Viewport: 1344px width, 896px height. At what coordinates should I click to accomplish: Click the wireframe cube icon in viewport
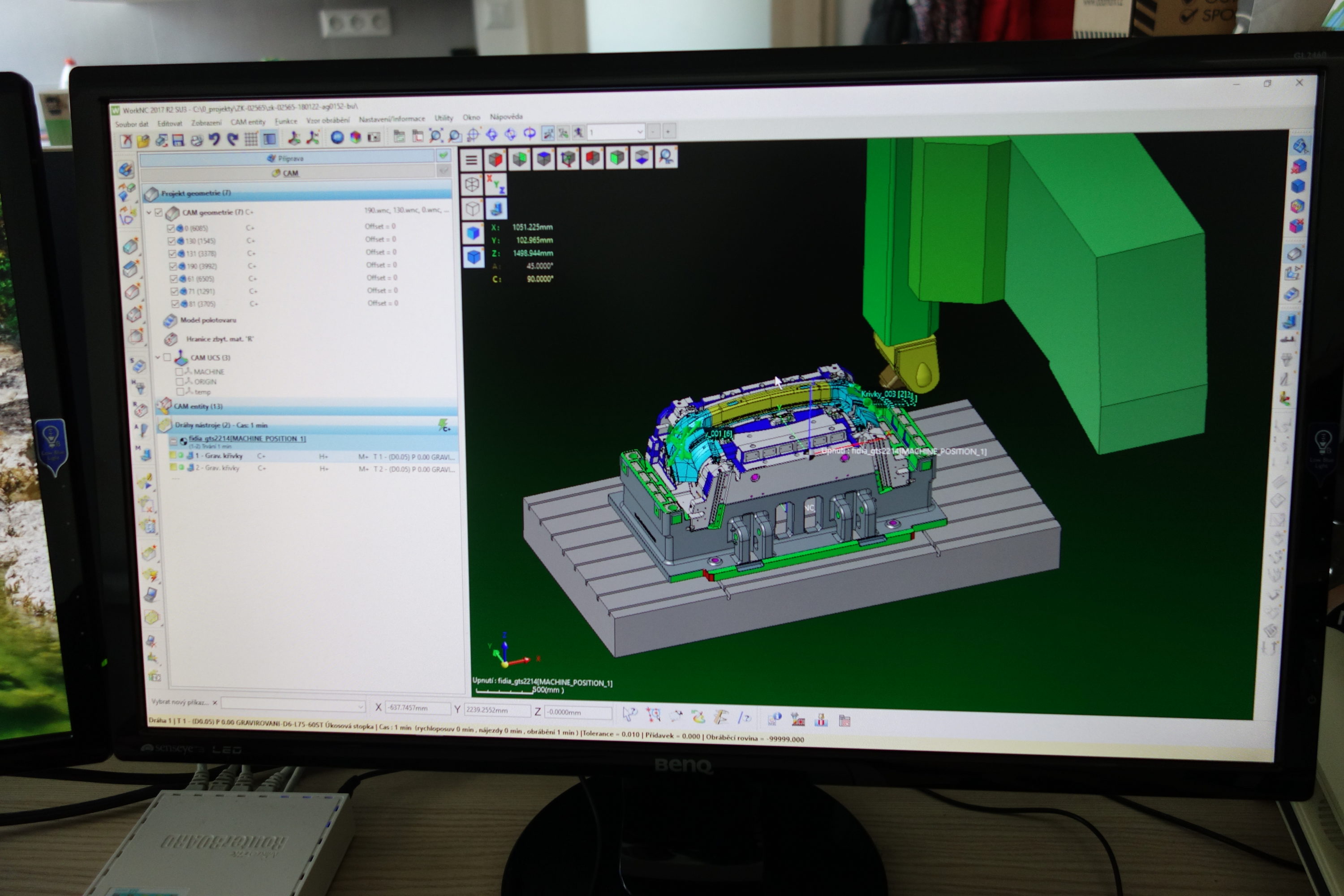click(x=472, y=185)
